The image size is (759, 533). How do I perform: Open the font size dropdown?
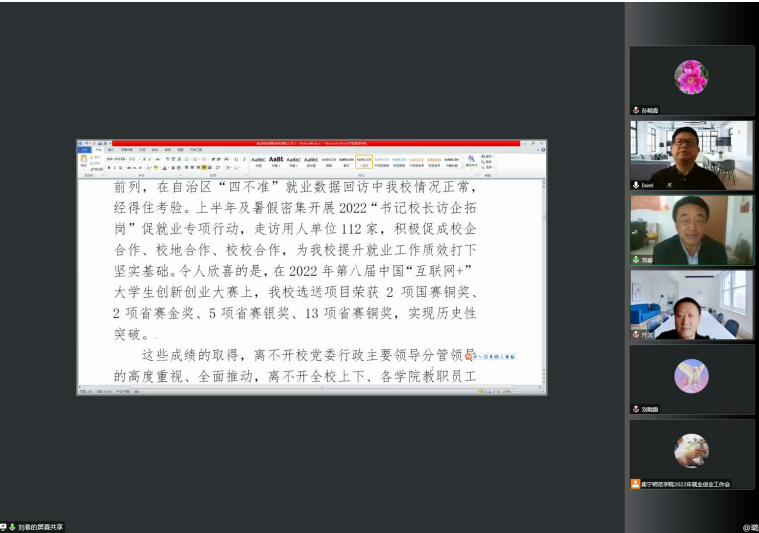click(x=136, y=159)
